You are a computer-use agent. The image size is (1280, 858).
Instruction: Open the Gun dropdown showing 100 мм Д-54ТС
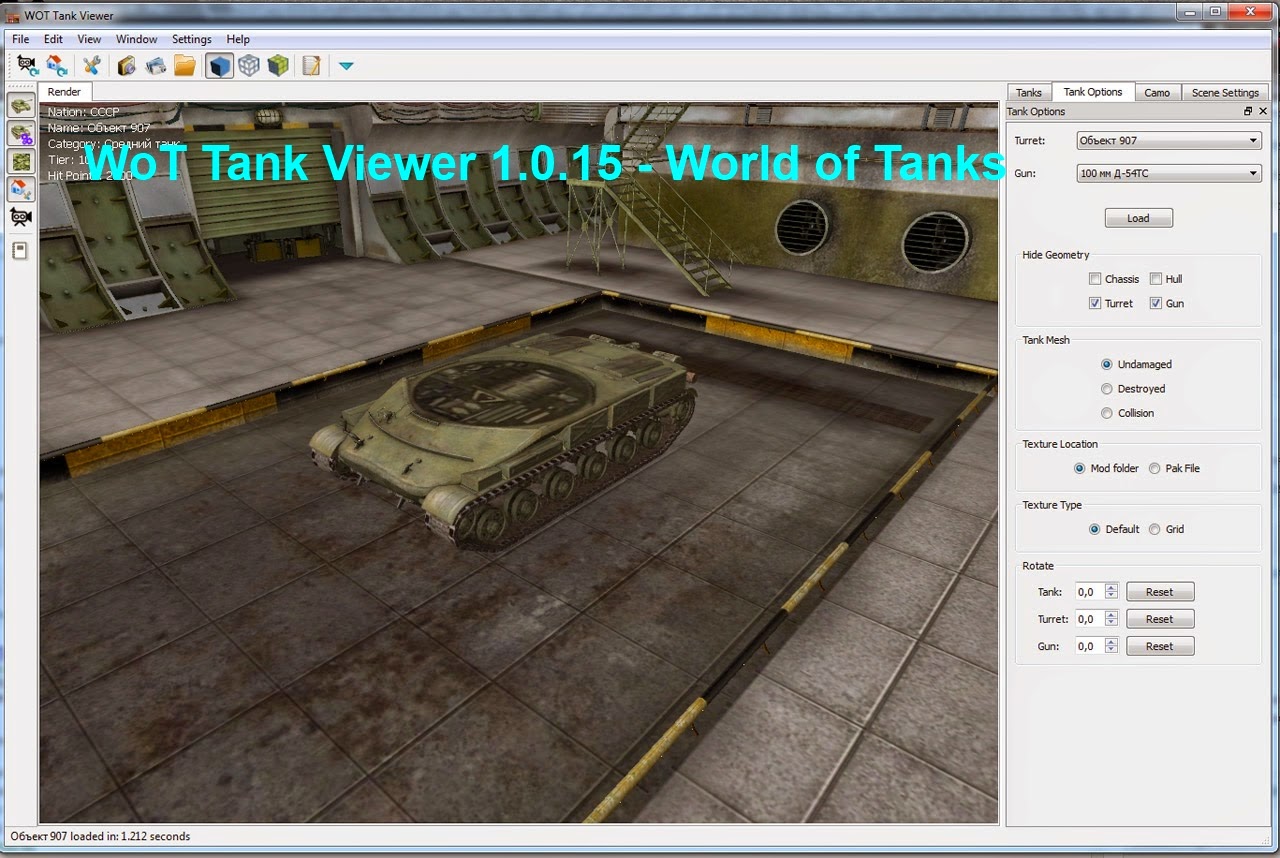pos(1169,173)
